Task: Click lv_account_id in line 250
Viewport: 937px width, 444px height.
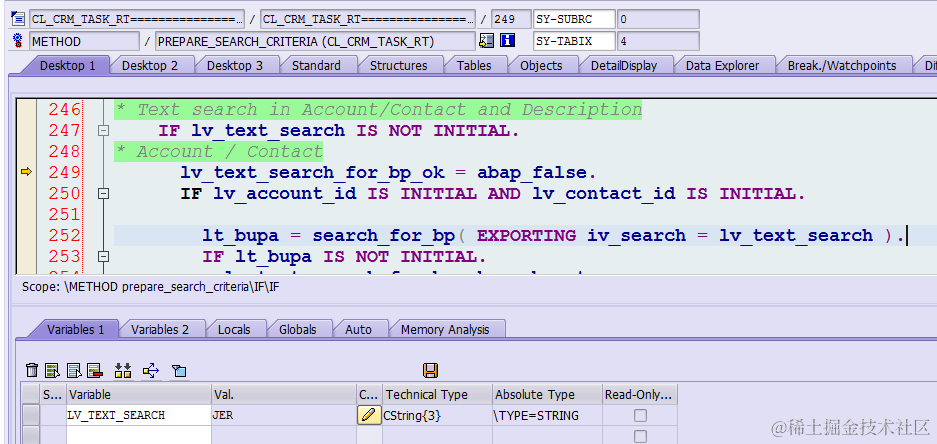Action: [x=285, y=194]
